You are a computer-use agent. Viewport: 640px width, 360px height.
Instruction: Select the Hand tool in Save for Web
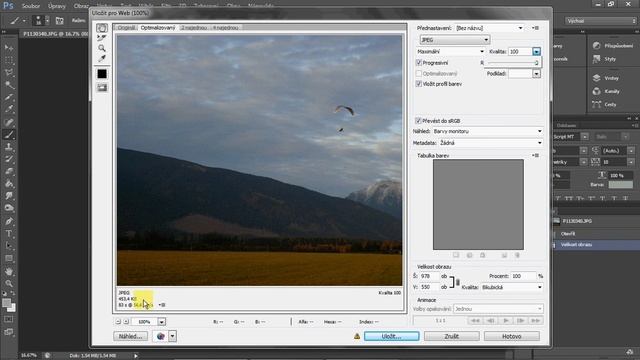coord(102,28)
